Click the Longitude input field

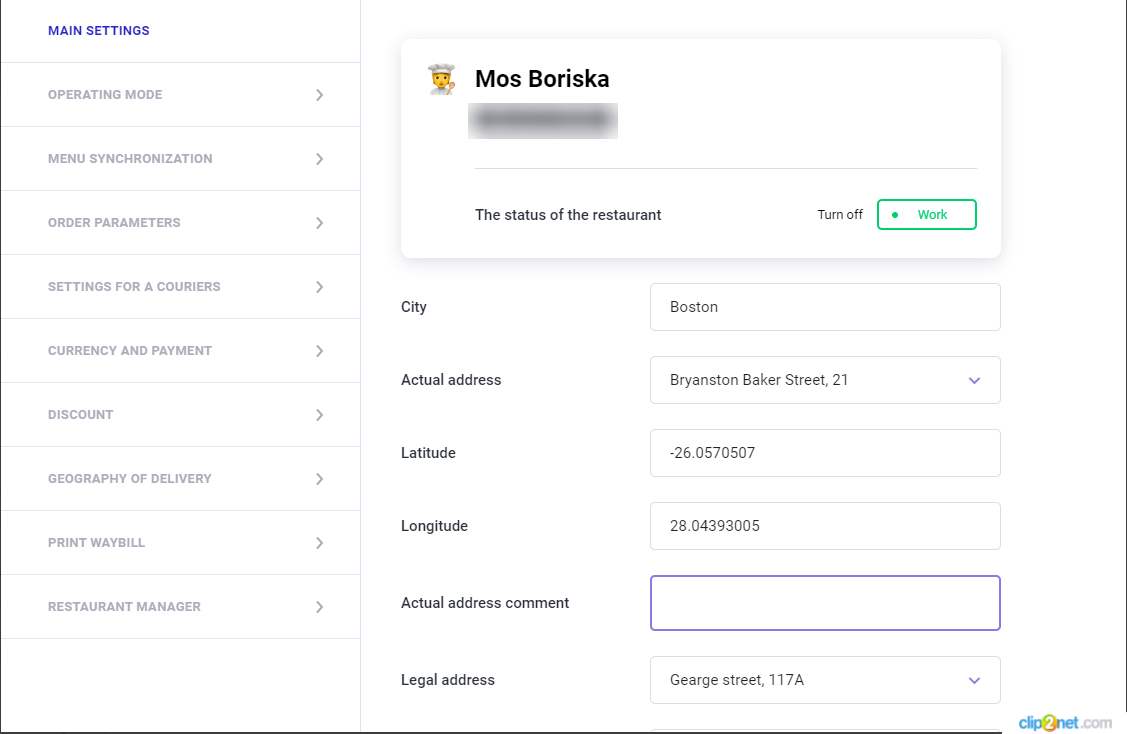pyautogui.click(x=825, y=526)
